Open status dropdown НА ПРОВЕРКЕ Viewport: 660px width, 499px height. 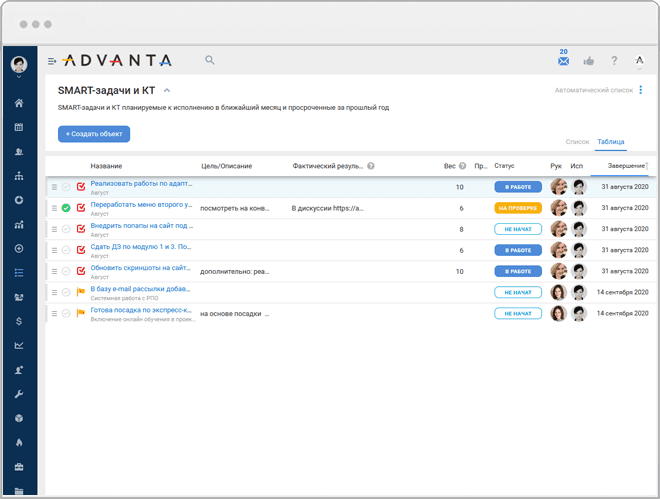(518, 208)
